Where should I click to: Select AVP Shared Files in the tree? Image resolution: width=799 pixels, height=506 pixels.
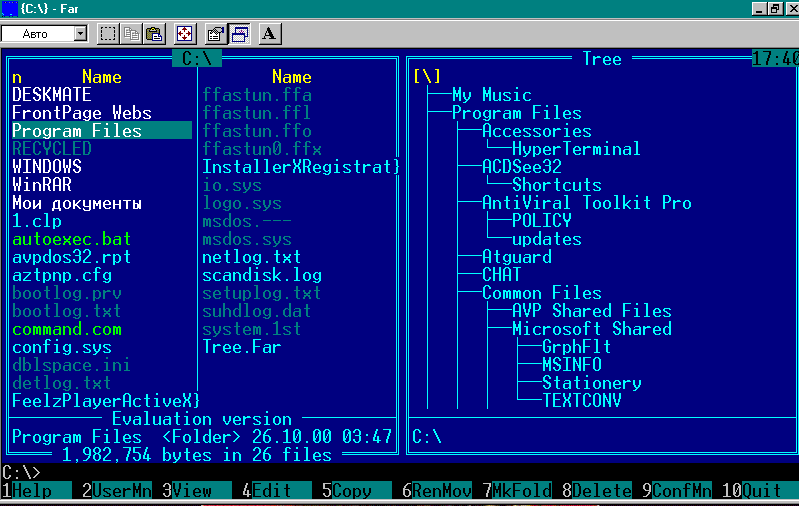[592, 311]
